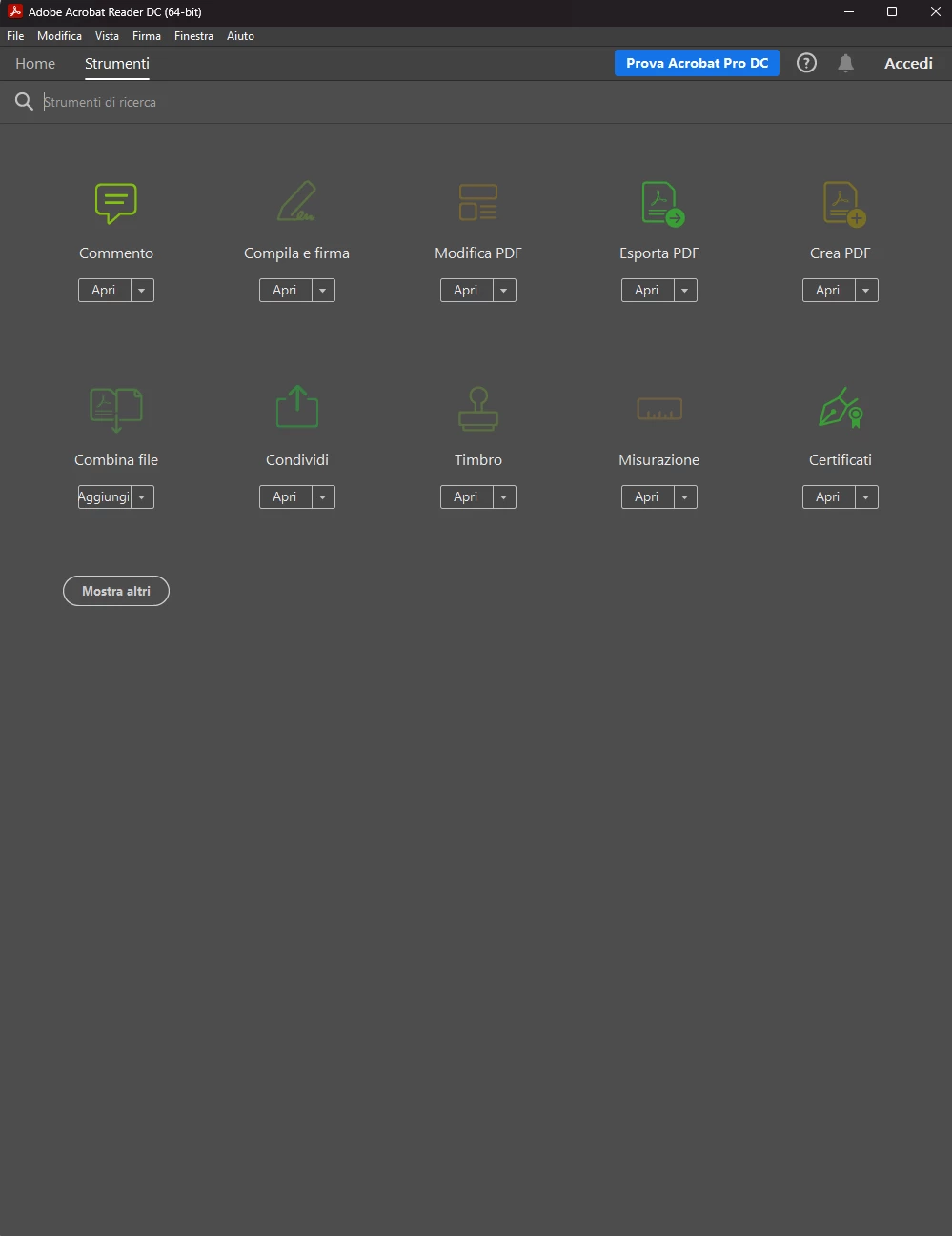
Task: Click the Timbro label text
Action: click(478, 459)
